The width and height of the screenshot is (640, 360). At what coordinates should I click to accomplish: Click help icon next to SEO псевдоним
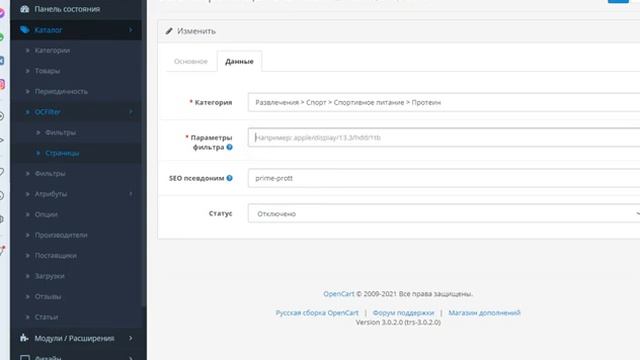(229, 178)
